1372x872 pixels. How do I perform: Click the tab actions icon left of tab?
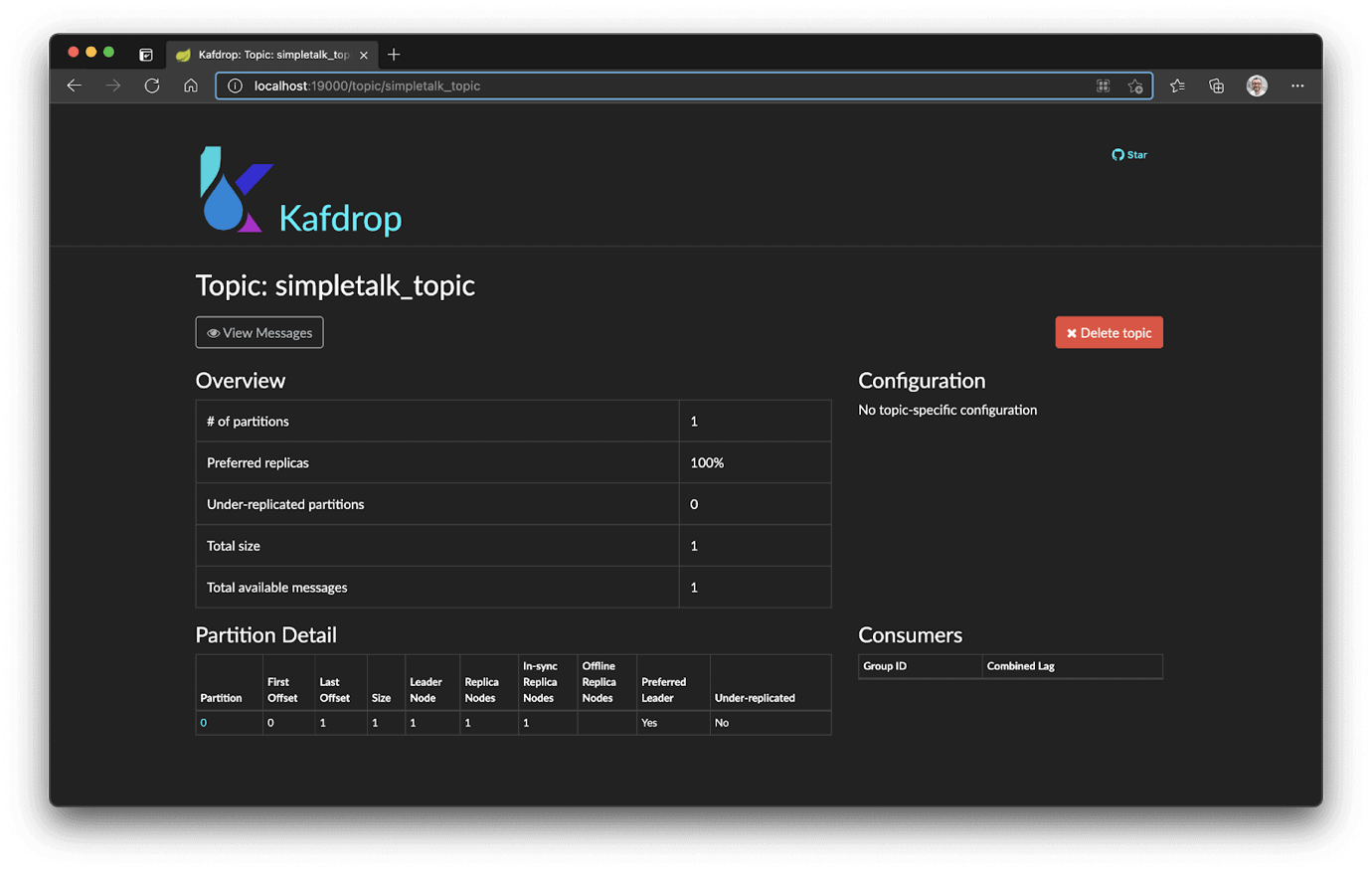point(146,55)
